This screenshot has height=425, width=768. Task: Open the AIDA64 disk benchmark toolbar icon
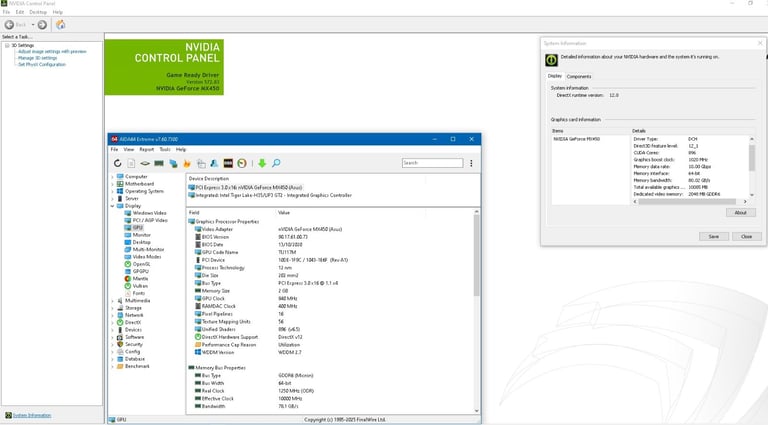pyautogui.click(x=145, y=164)
